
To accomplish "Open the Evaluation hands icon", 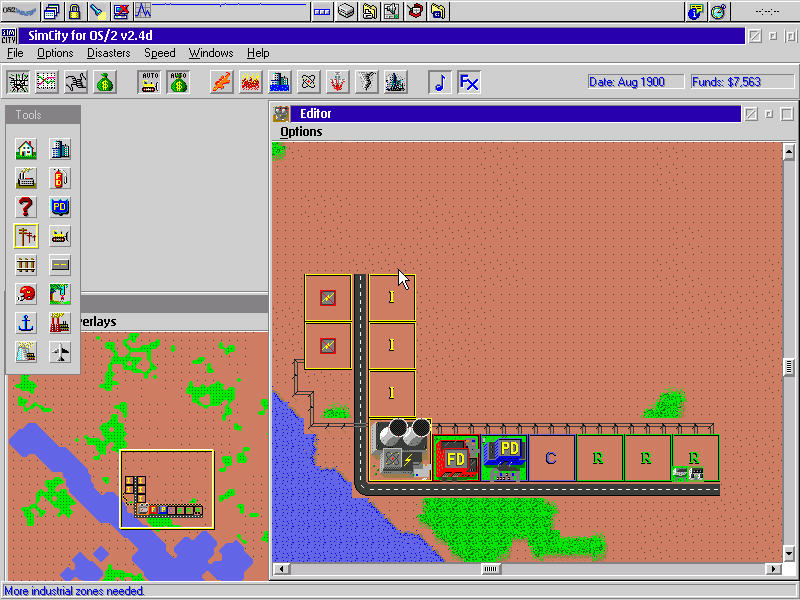I will click(76, 82).
